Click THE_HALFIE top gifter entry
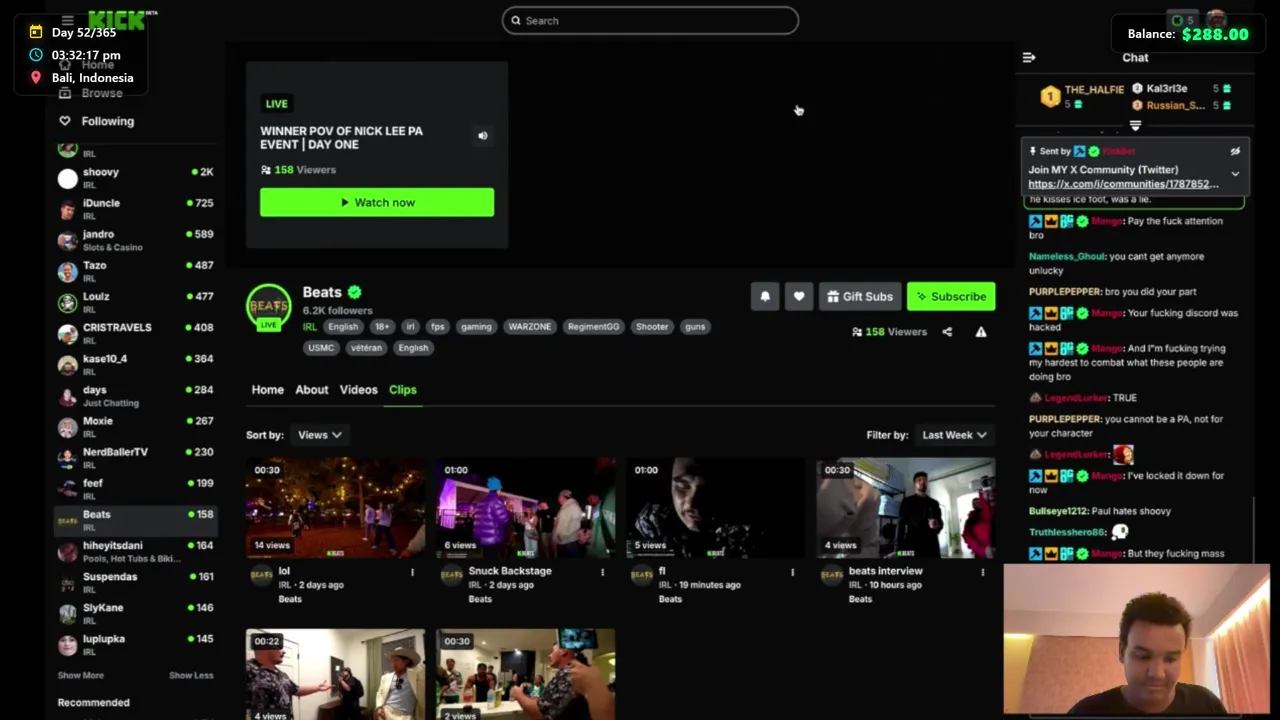 (x=1083, y=96)
